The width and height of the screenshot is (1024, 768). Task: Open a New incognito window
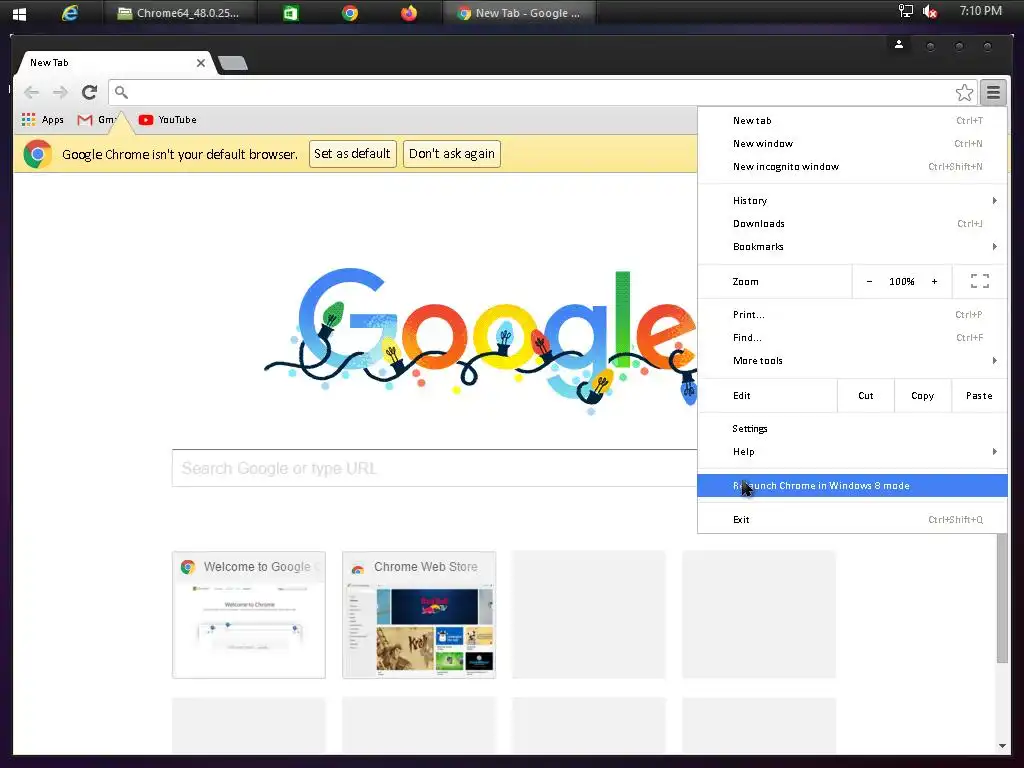pyautogui.click(x=852, y=167)
